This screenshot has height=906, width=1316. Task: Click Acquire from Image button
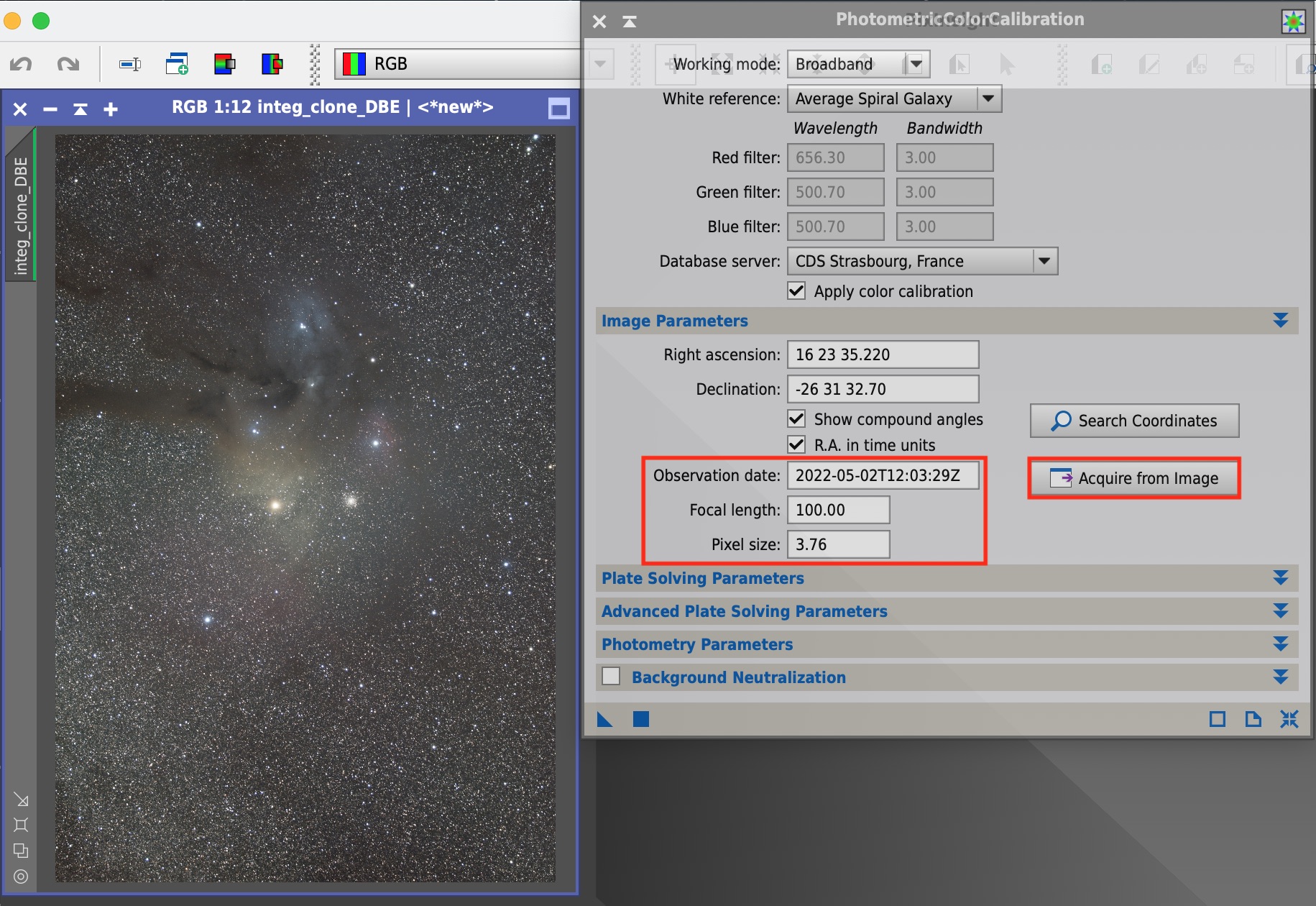(1134, 478)
